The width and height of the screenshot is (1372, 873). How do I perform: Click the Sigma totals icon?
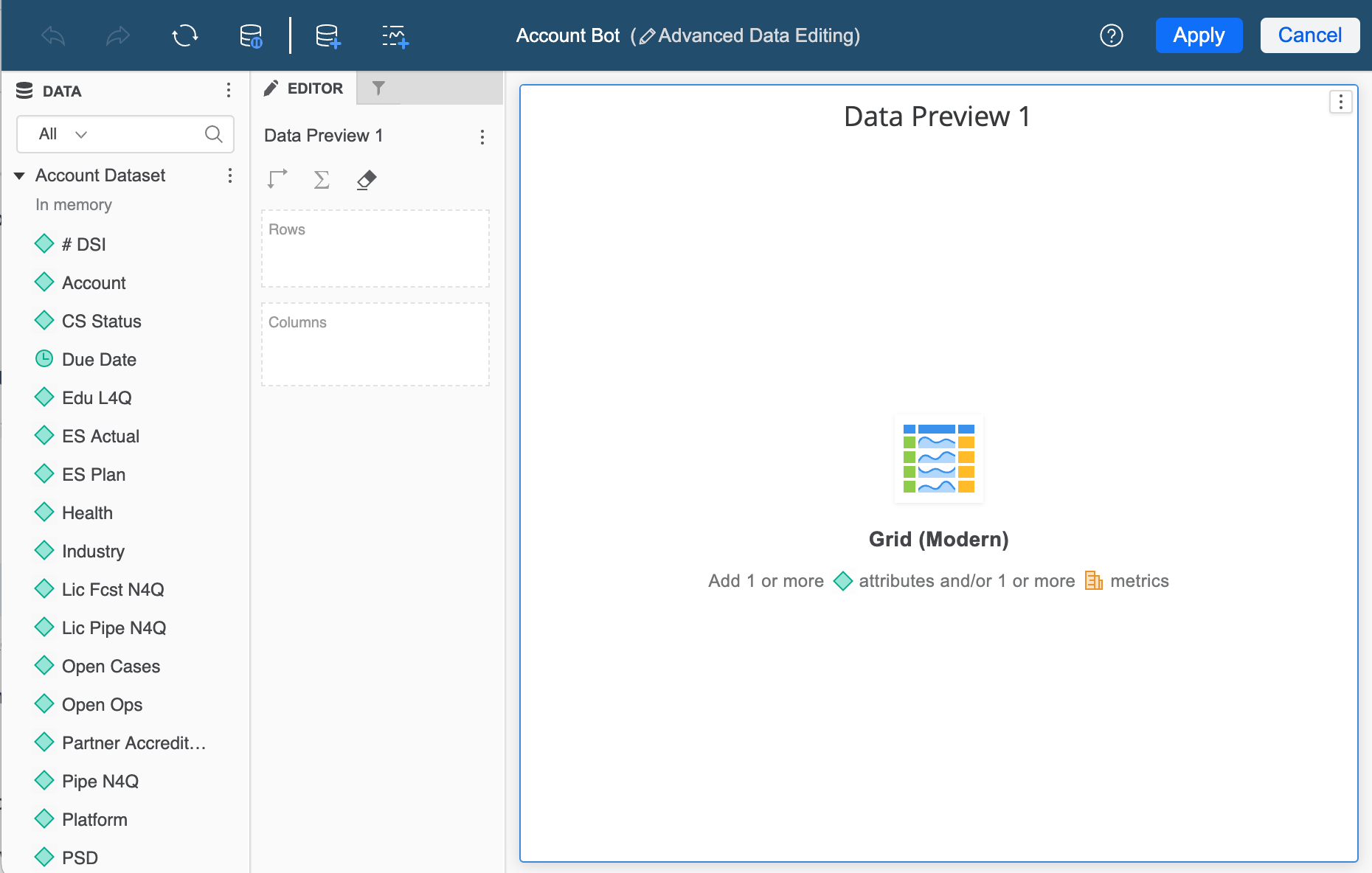(322, 179)
